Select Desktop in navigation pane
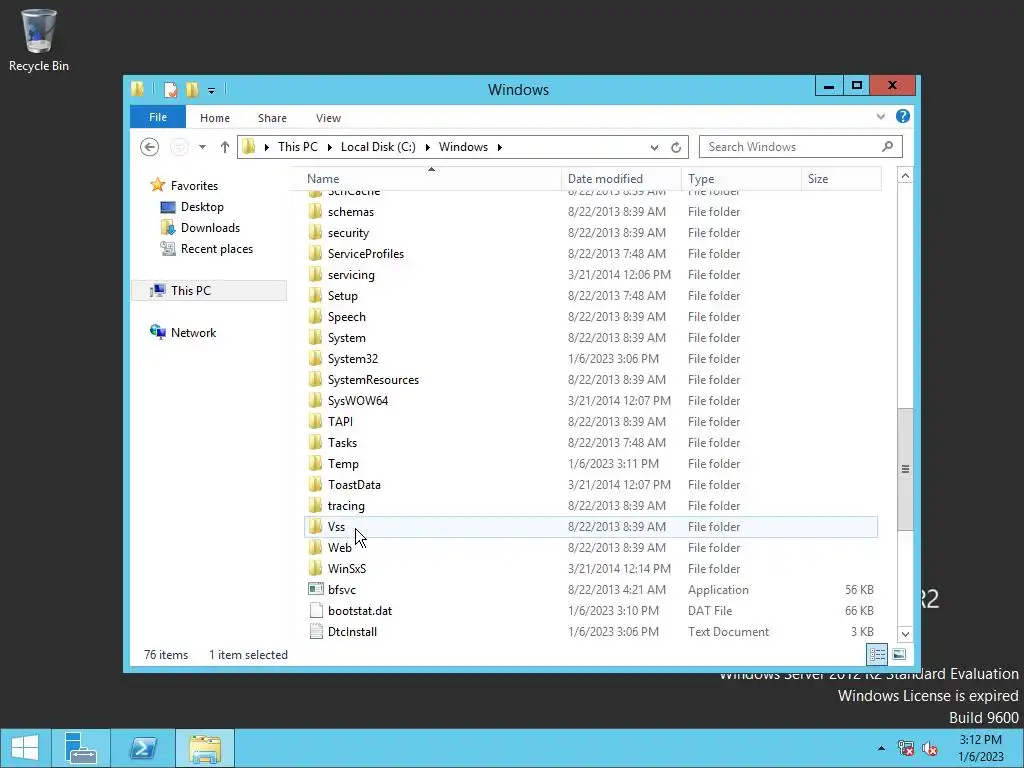 point(202,207)
